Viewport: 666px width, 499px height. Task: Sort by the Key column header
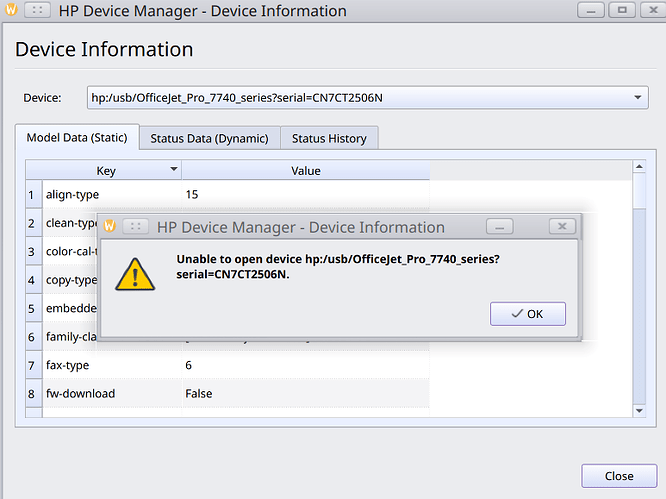[106, 171]
